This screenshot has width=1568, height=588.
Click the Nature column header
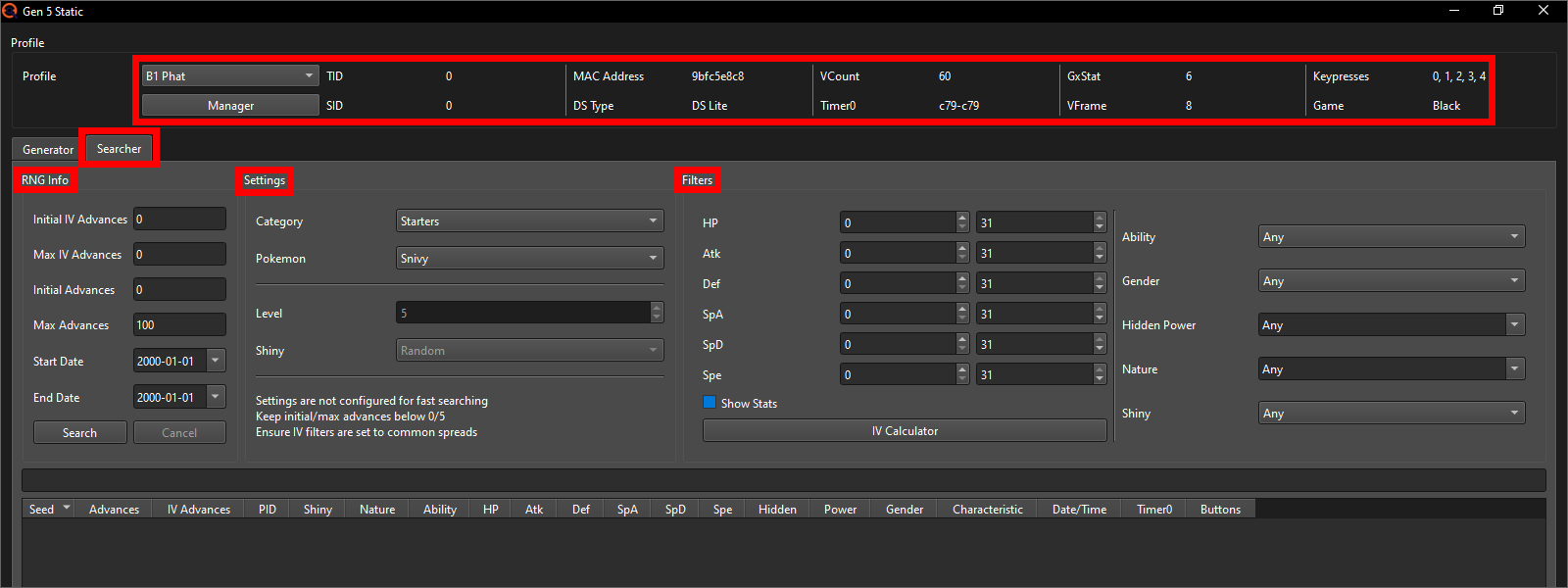pyautogui.click(x=377, y=509)
